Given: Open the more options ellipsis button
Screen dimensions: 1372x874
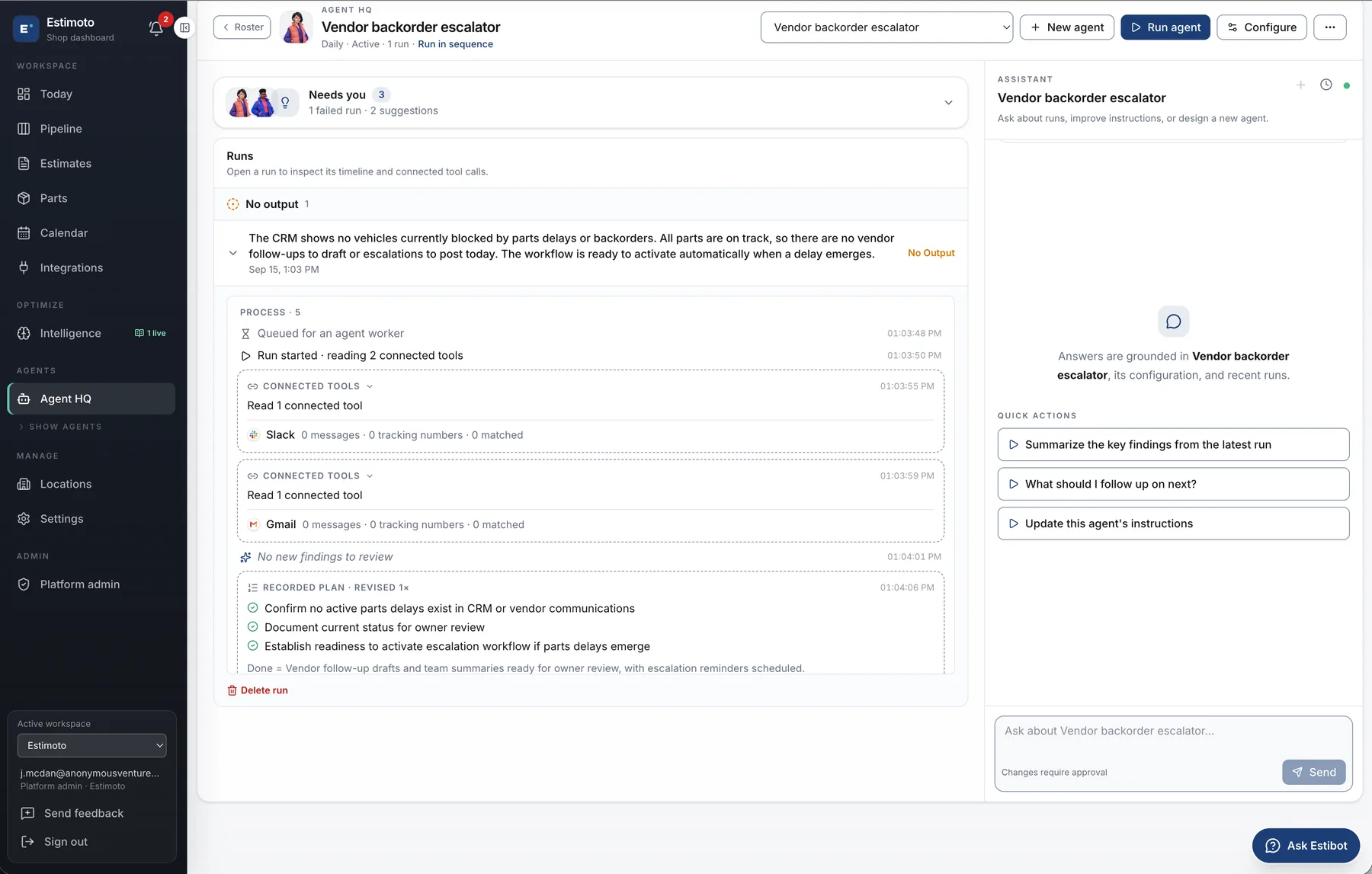Looking at the screenshot, I should (1329, 27).
